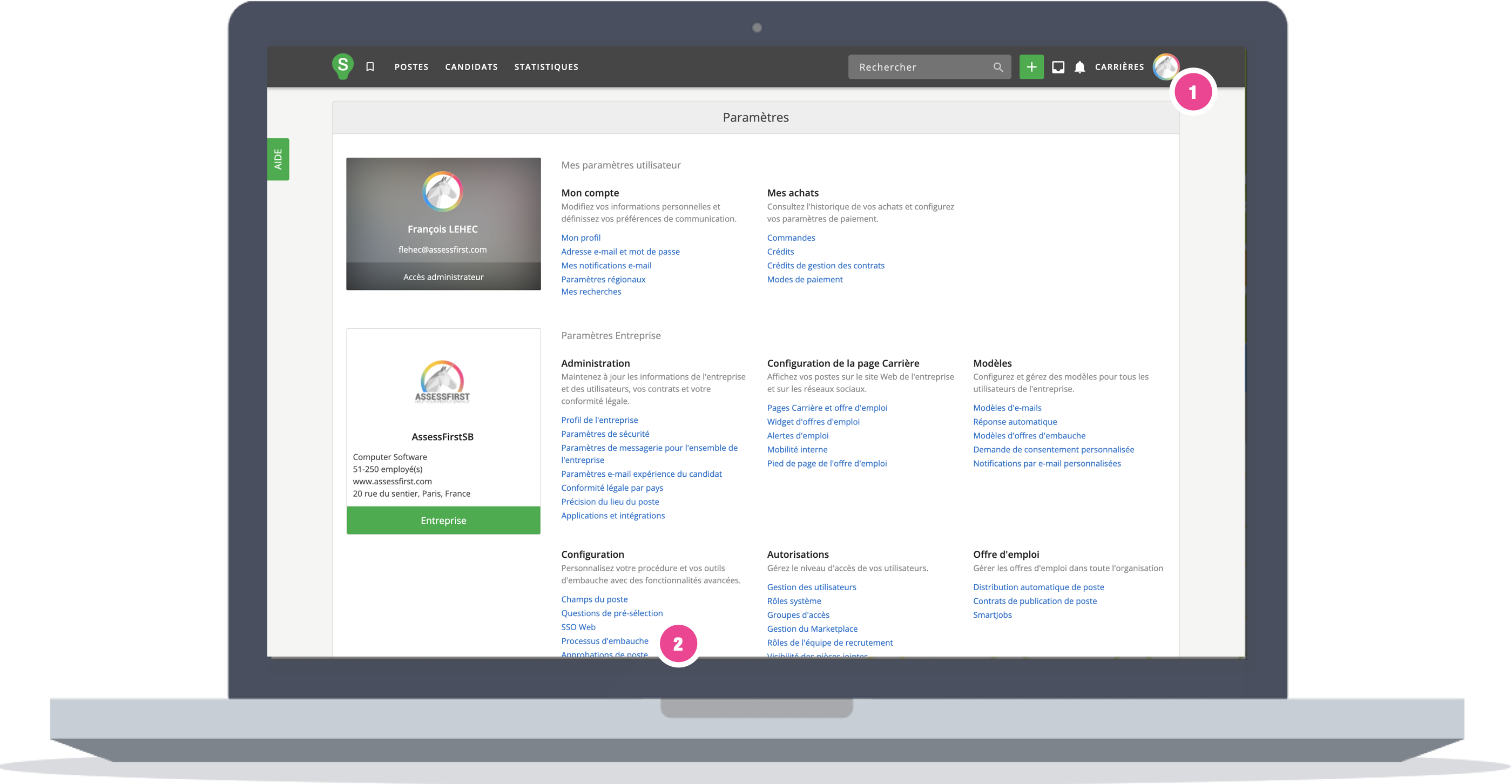This screenshot has height=784, width=1512.
Task: Open Gestion des utilisateurs link
Action: pos(811,587)
